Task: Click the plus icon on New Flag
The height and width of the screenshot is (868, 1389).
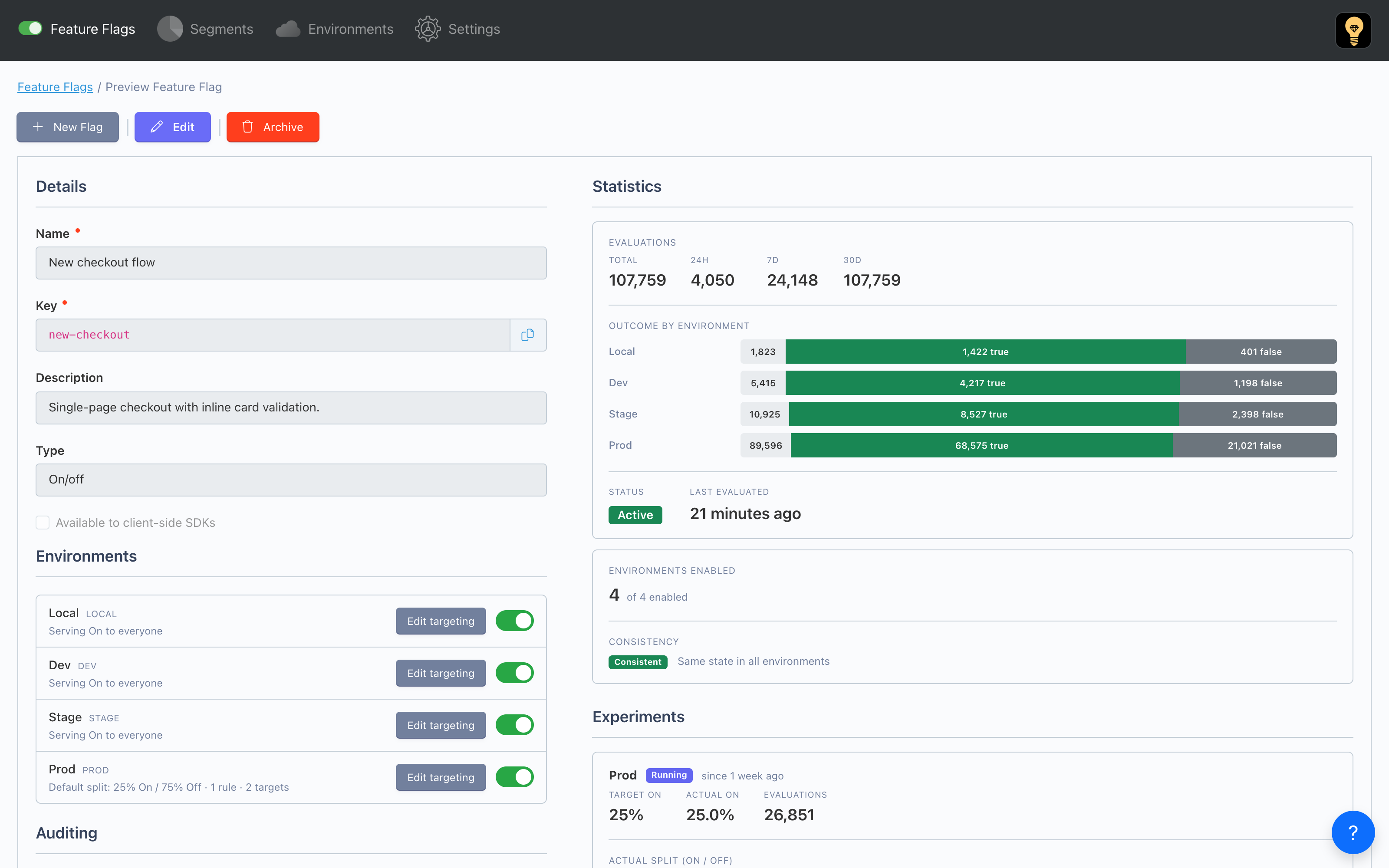Action: (38, 127)
